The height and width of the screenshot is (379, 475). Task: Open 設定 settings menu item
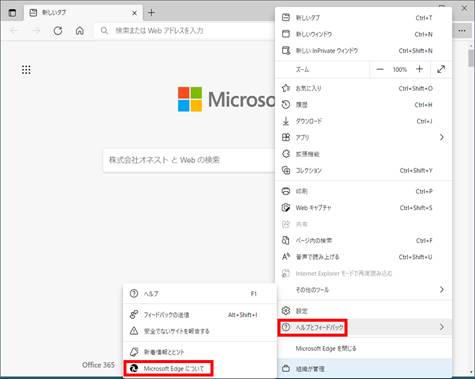[x=363, y=311]
